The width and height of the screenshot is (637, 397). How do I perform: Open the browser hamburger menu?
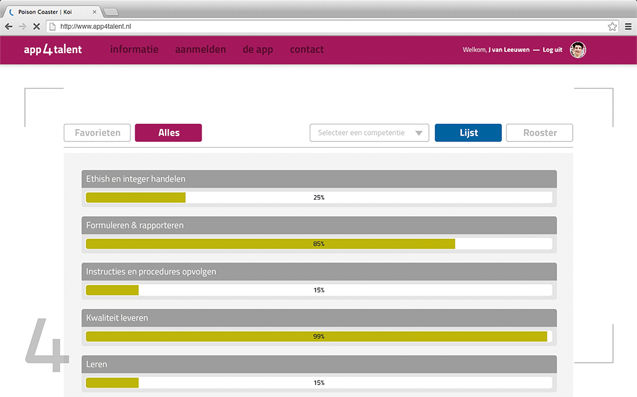point(628,26)
